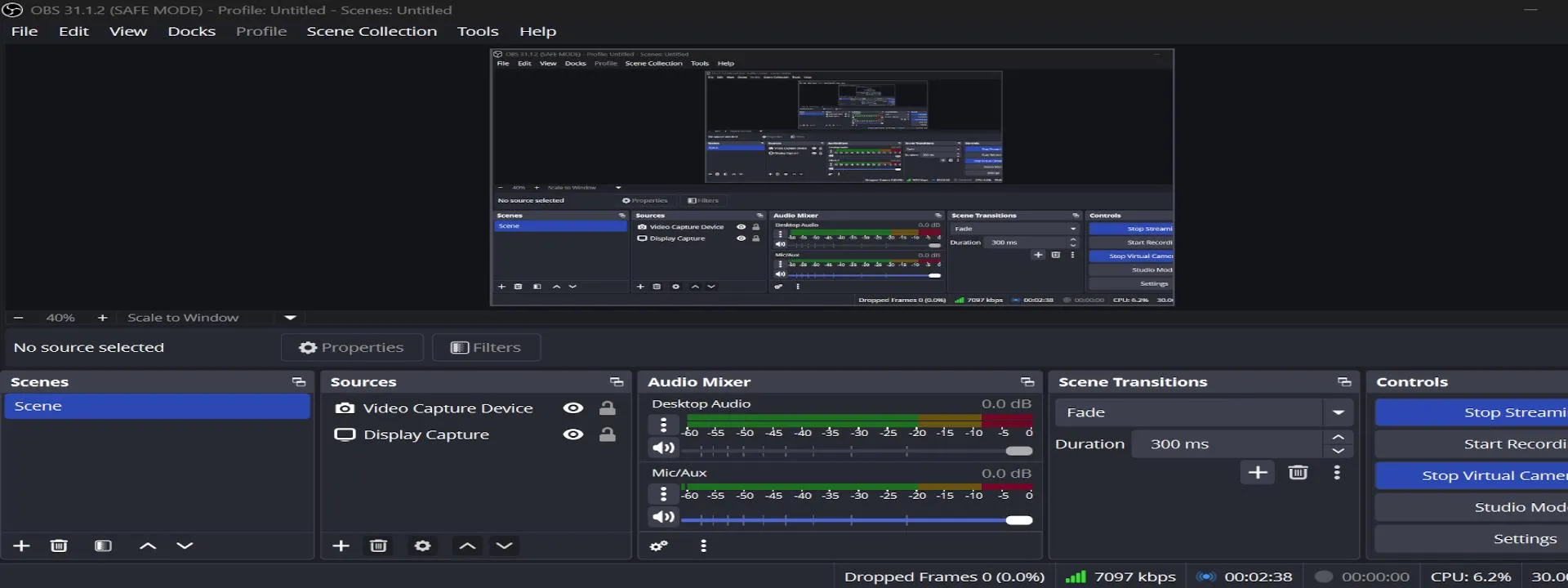Toggle Studio Mode button
This screenshot has height=588, width=1568.
tap(1472, 507)
